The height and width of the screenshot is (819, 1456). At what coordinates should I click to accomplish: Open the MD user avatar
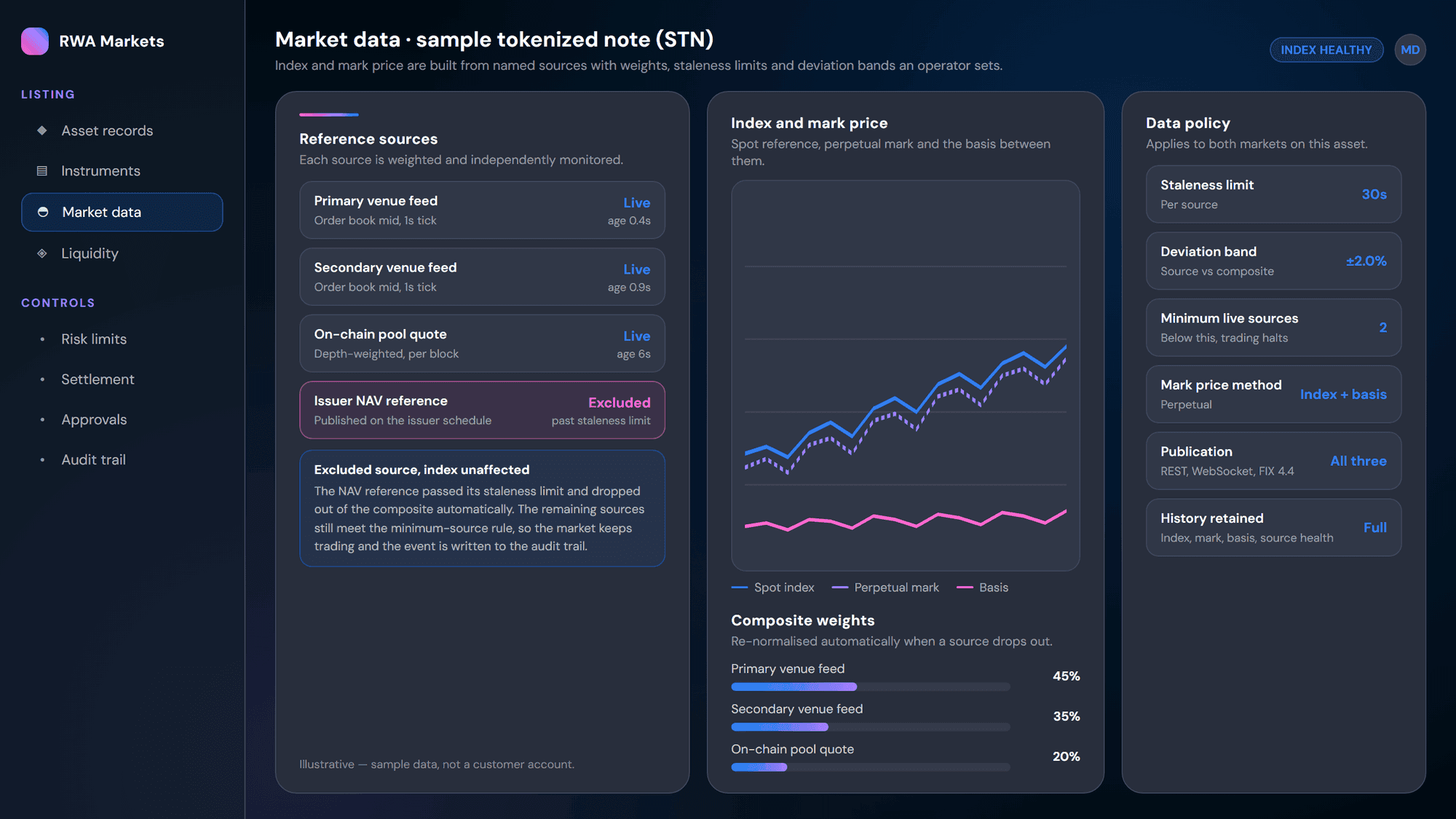point(1410,50)
